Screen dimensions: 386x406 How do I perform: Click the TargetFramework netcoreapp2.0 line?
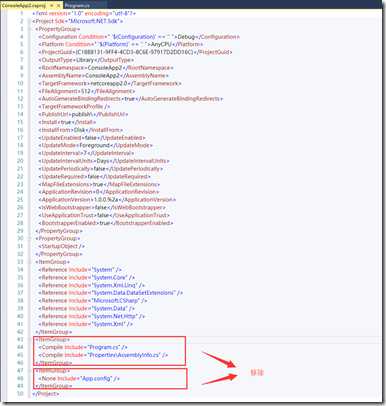point(110,83)
